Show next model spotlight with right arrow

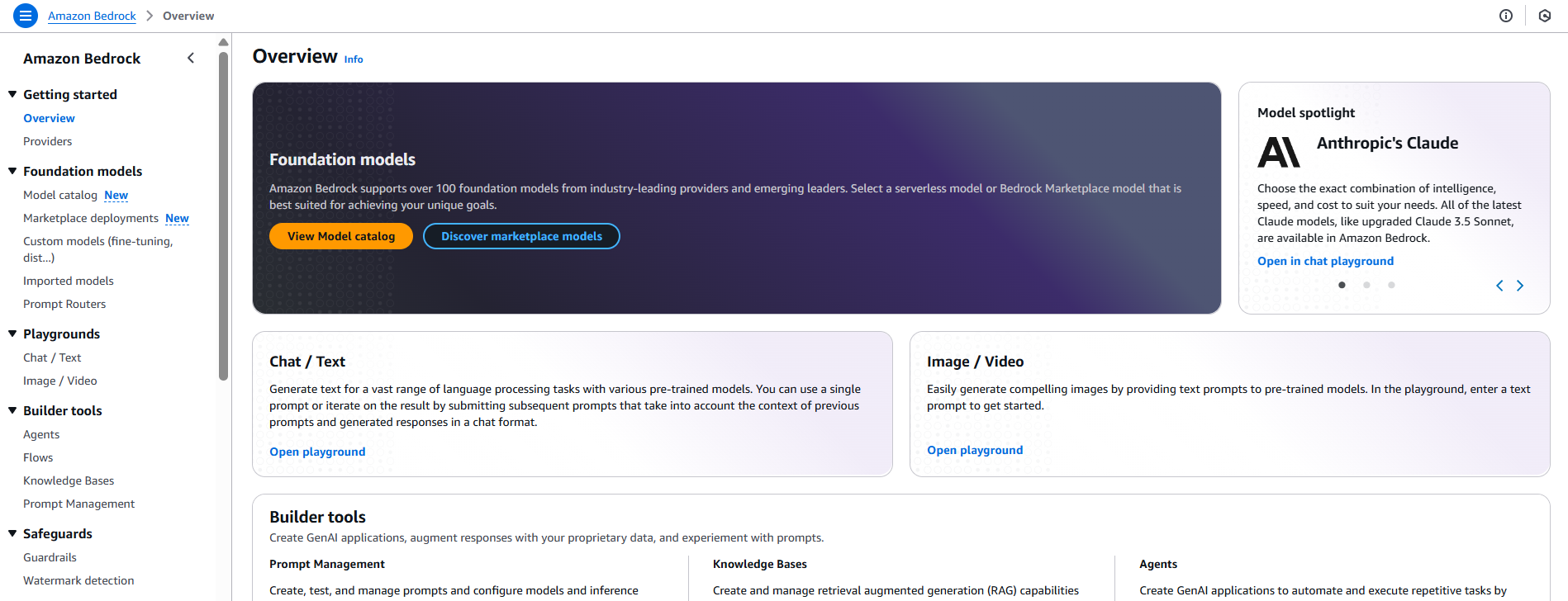(1520, 286)
